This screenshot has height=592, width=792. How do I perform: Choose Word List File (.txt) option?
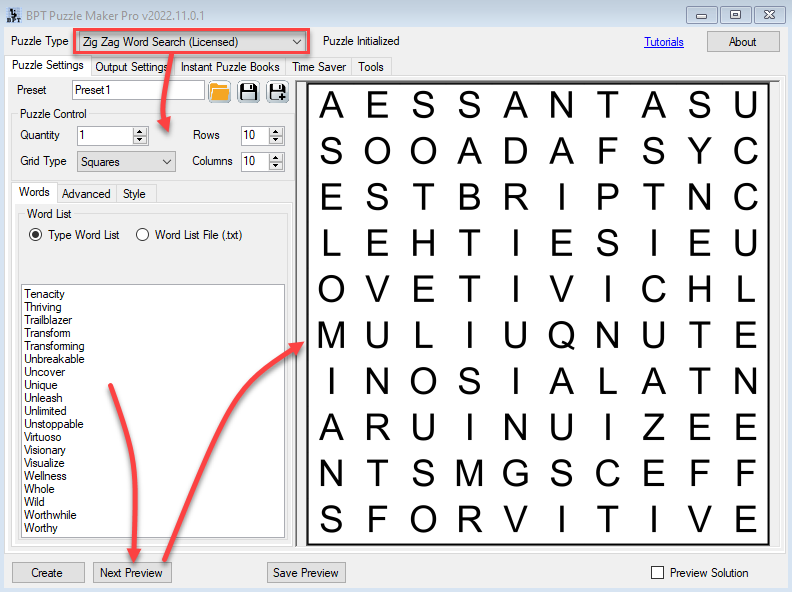142,235
